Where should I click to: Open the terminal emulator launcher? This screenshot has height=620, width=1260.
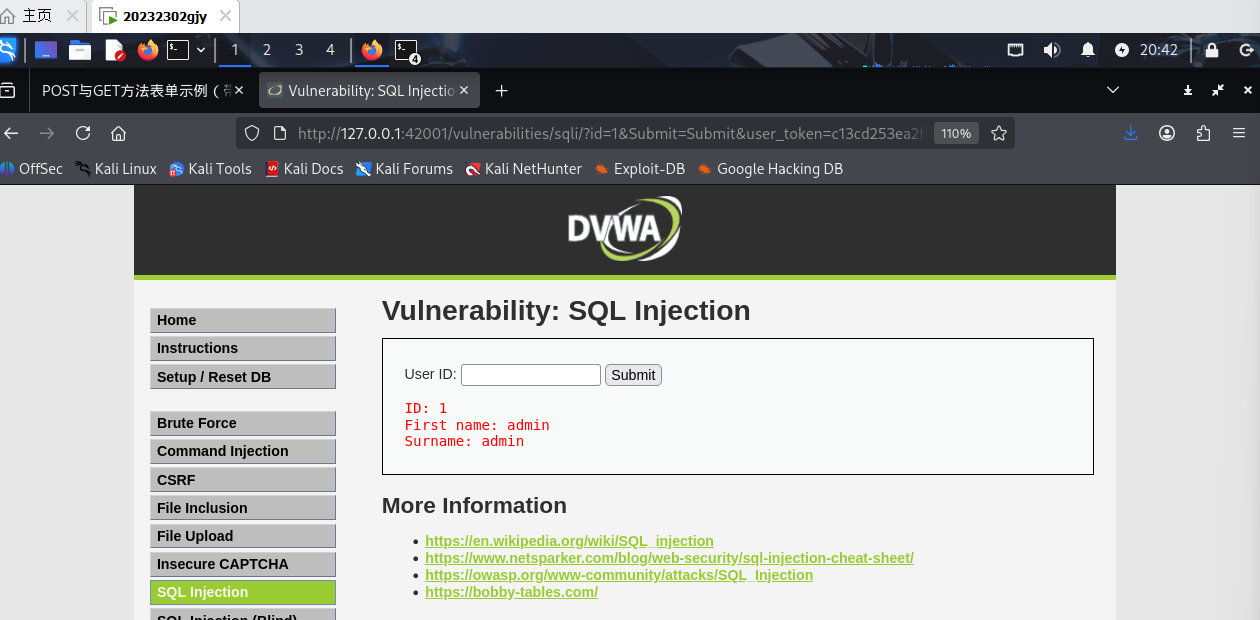(178, 50)
